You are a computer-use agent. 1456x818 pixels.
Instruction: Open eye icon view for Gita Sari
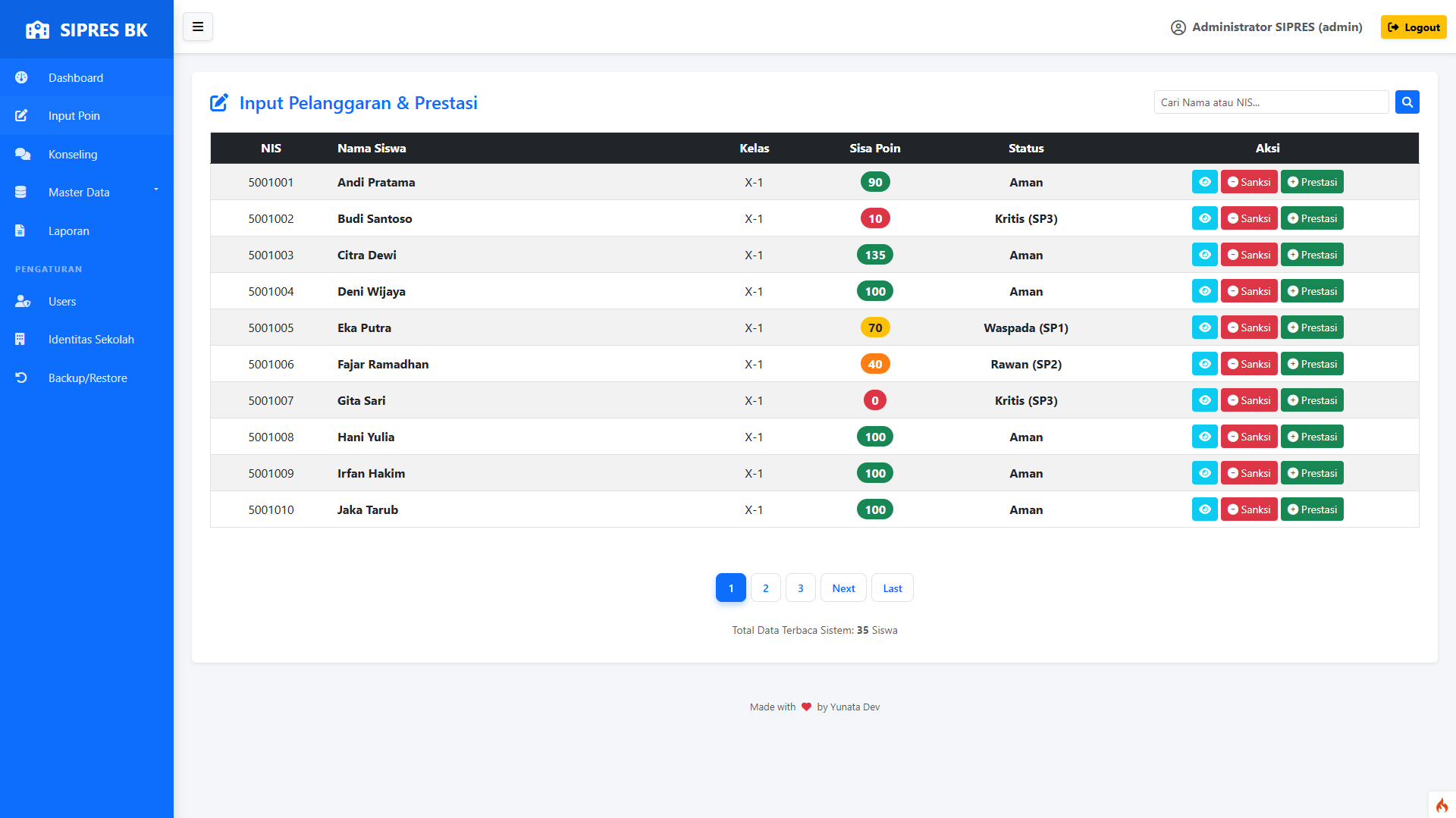[1204, 400]
